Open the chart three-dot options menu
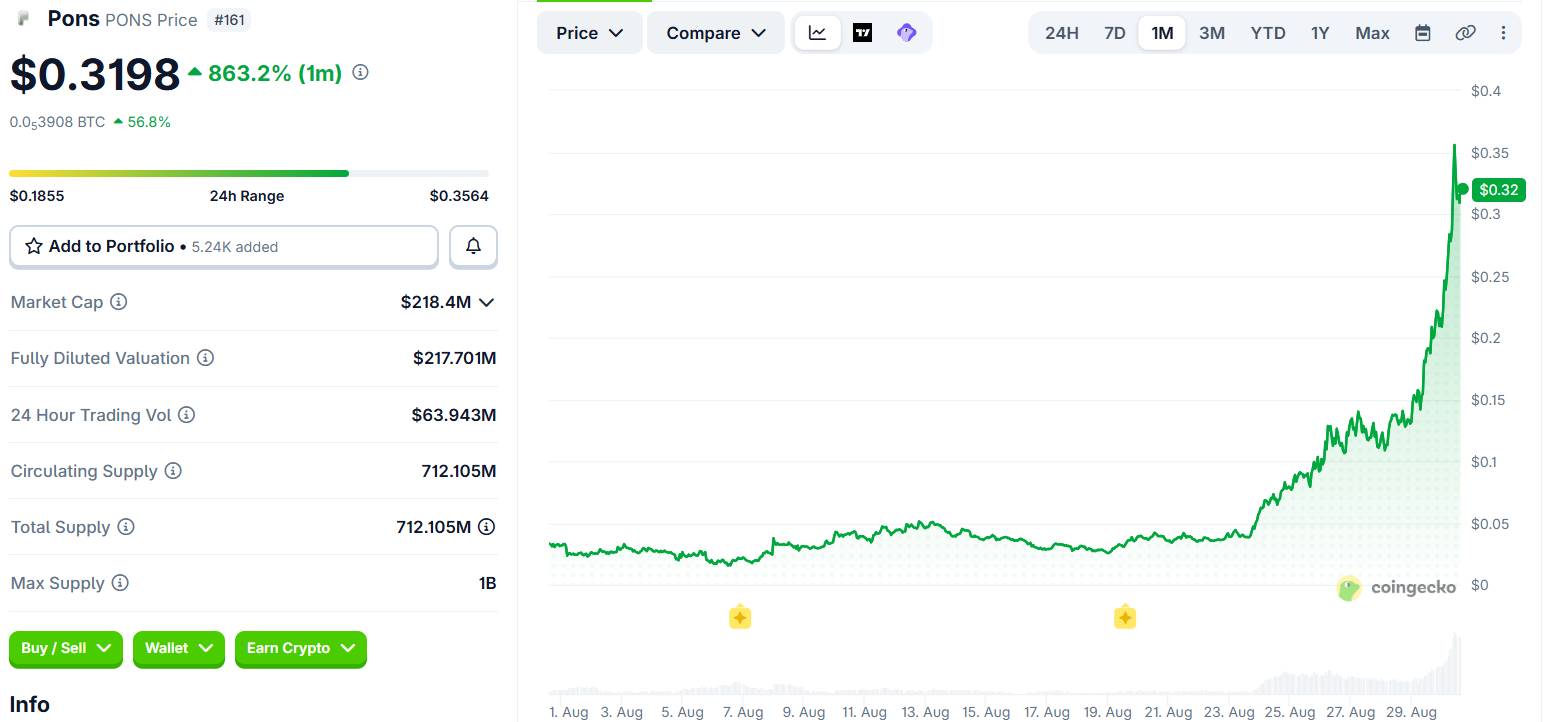 tap(1503, 33)
